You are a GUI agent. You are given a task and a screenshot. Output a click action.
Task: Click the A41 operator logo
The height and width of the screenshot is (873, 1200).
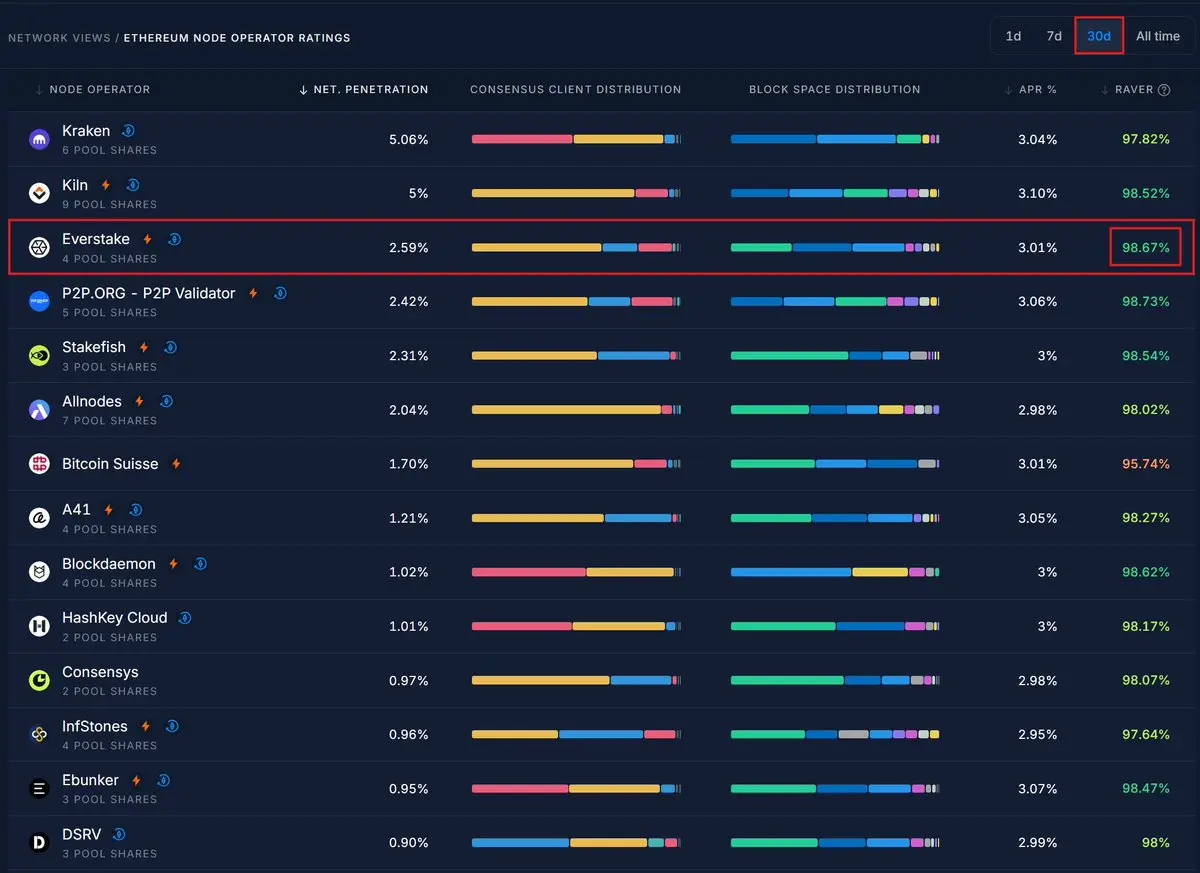pyautogui.click(x=39, y=518)
